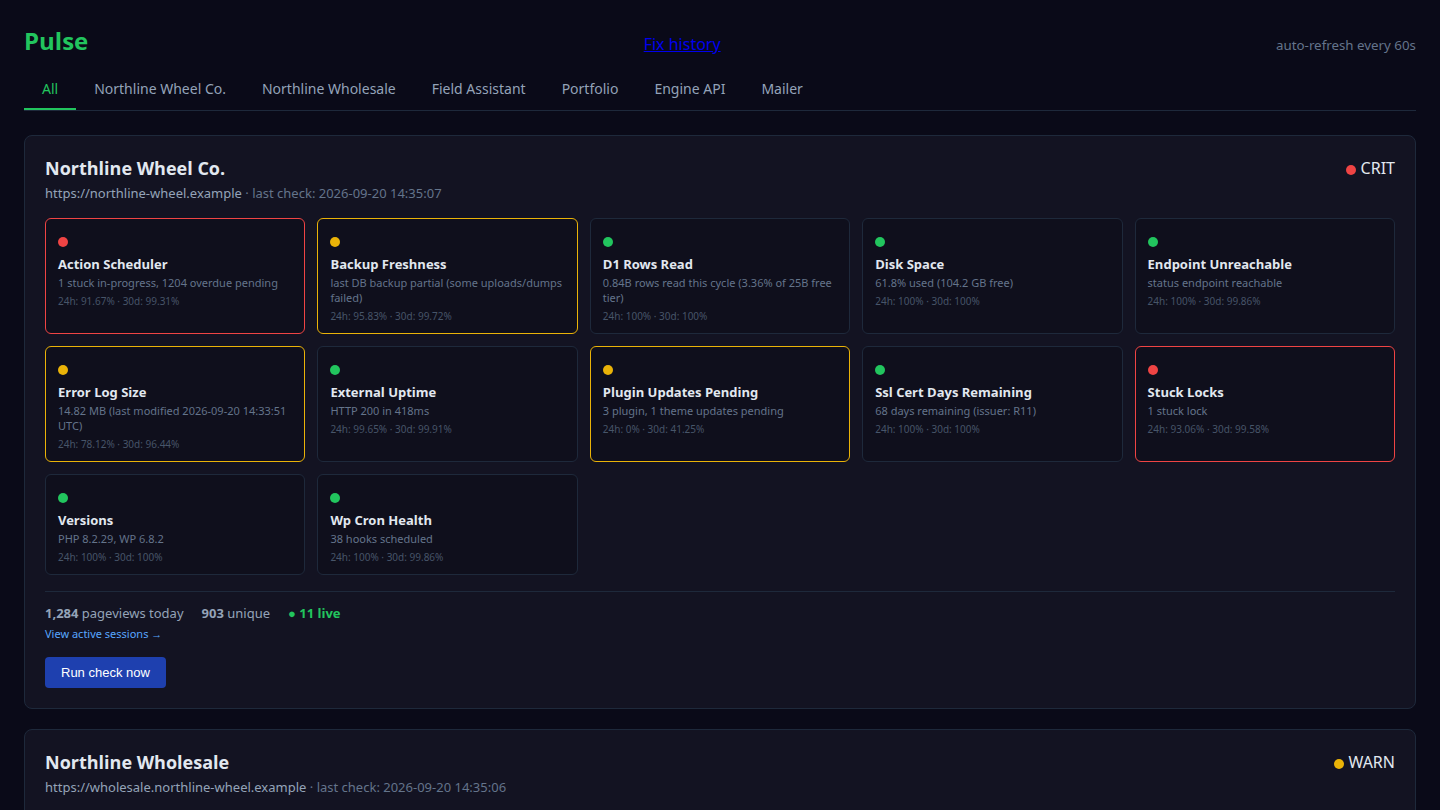Click '61.8% used (104.2 GB free)' text
1440x810 pixels.
pos(944,283)
